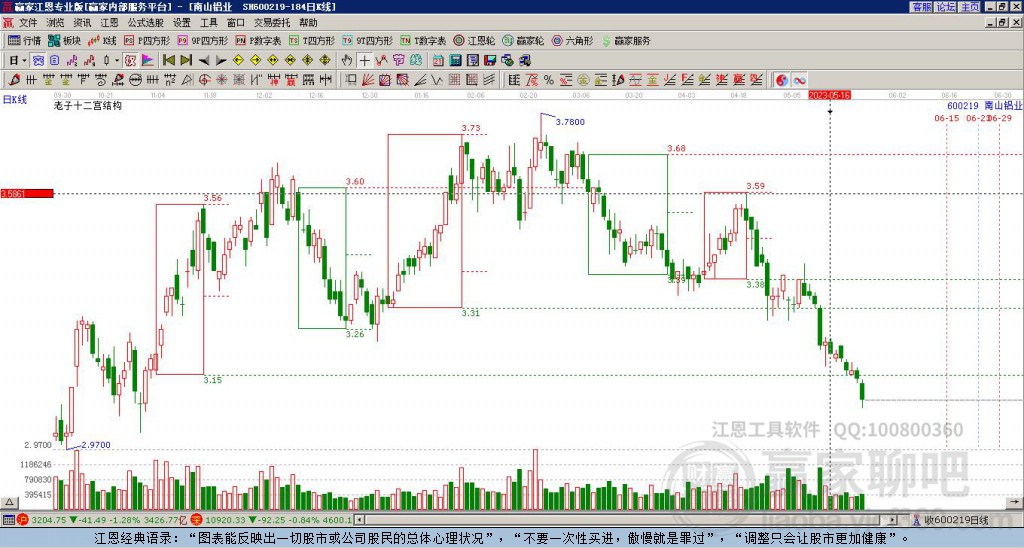1024x548 pixels.
Task: Click the 论坛 forum link
Action: point(946,7)
